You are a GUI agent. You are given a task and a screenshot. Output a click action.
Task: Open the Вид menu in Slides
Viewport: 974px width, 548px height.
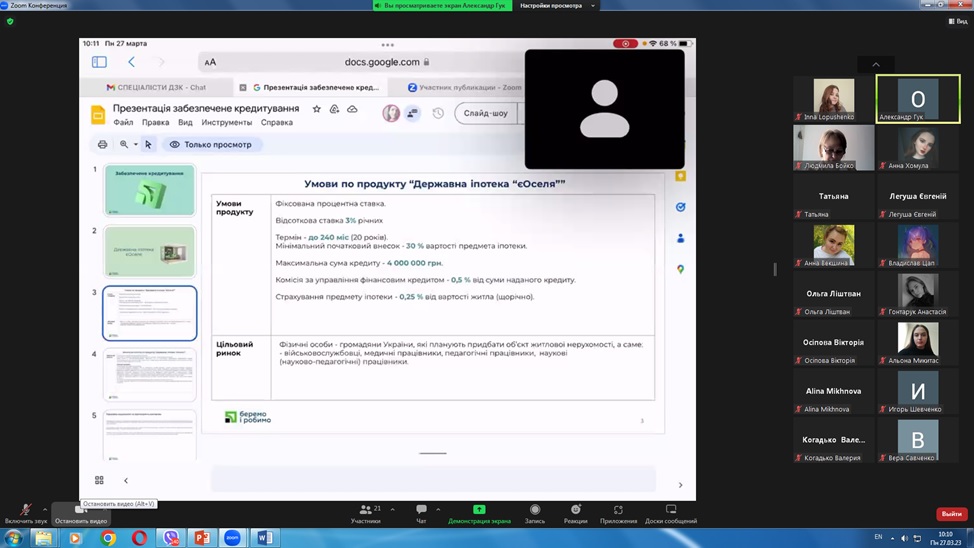(185, 122)
